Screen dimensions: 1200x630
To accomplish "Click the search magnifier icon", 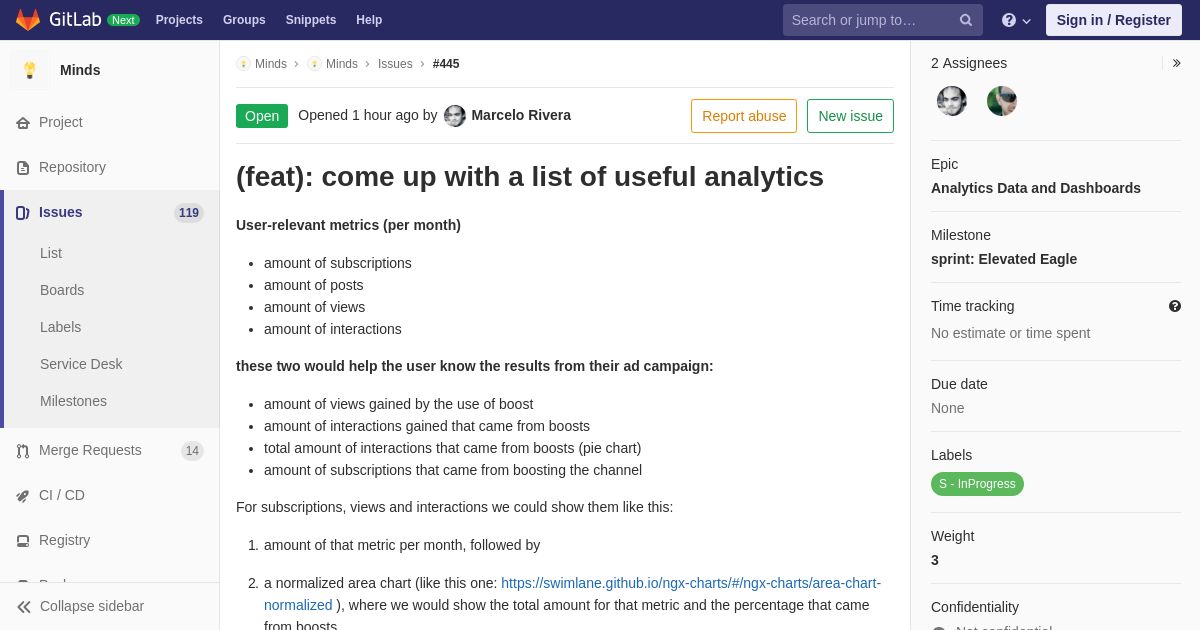I will tap(965, 20).
